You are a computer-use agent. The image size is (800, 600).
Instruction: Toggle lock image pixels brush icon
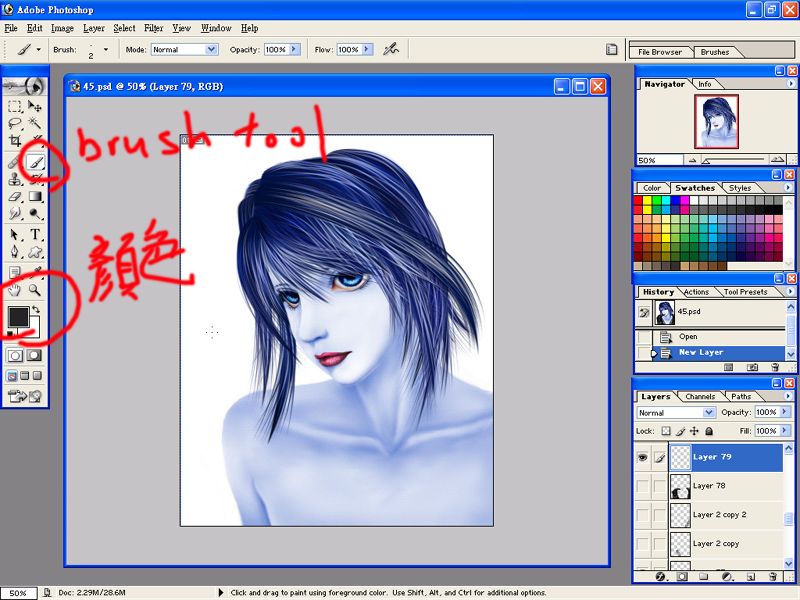tap(680, 431)
